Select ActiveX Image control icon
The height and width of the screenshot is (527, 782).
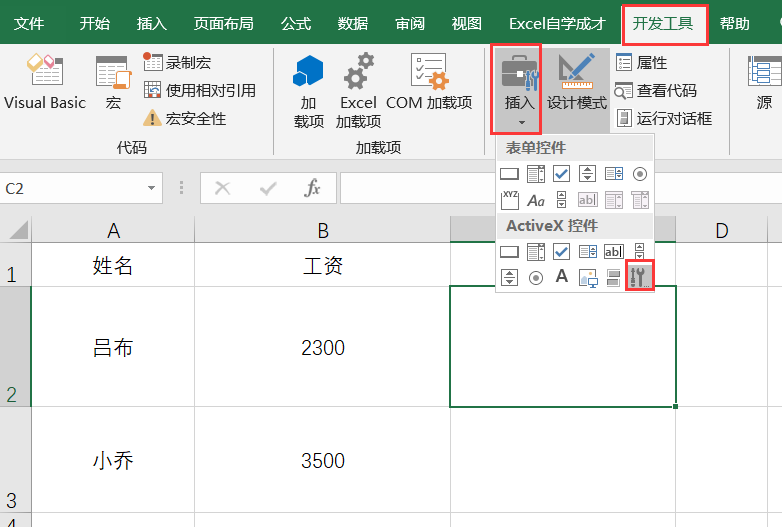point(588,278)
